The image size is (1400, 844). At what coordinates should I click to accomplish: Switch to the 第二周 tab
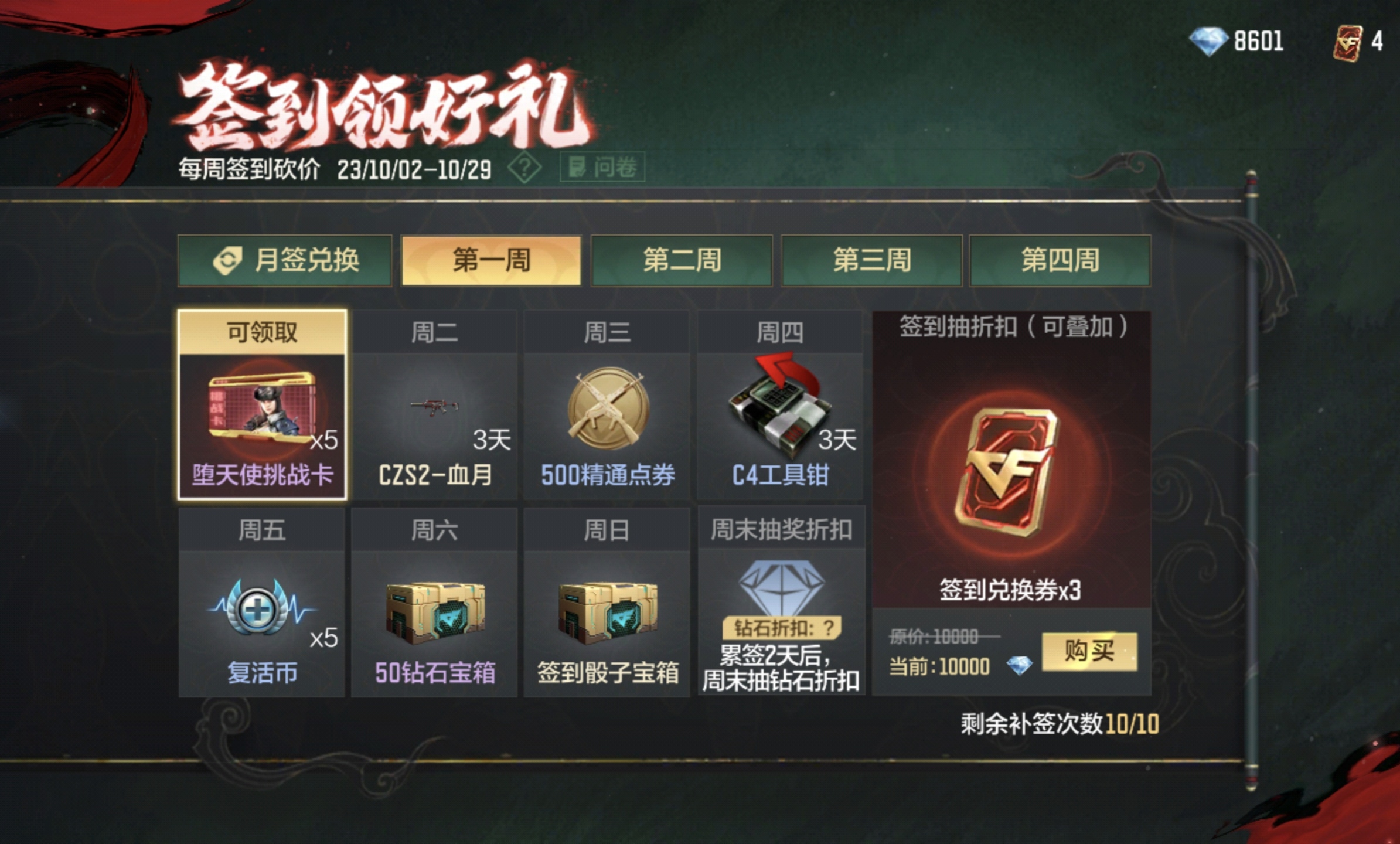point(682,260)
